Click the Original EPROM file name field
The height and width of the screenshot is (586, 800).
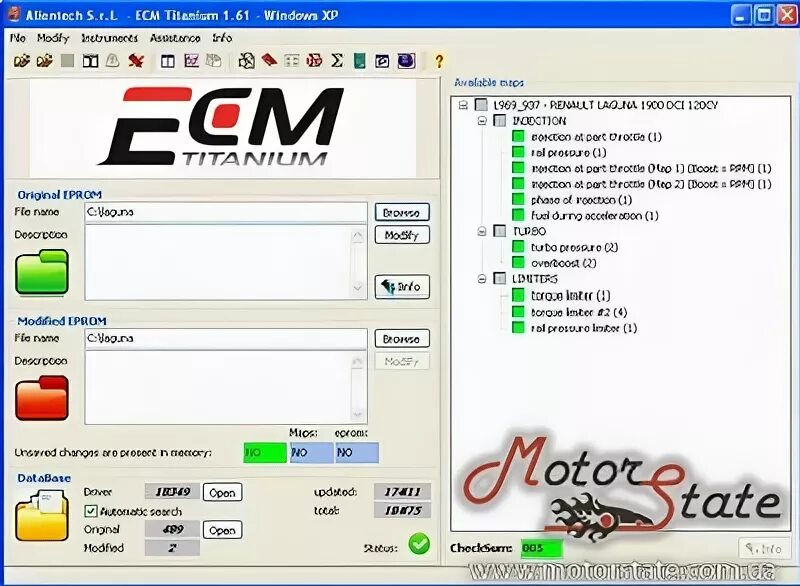(226, 212)
